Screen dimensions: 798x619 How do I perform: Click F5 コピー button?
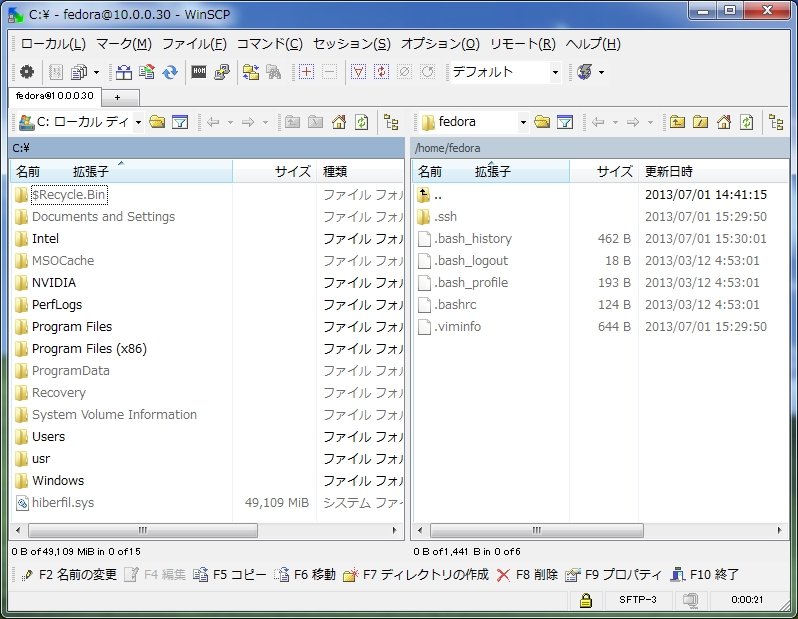click(230, 575)
